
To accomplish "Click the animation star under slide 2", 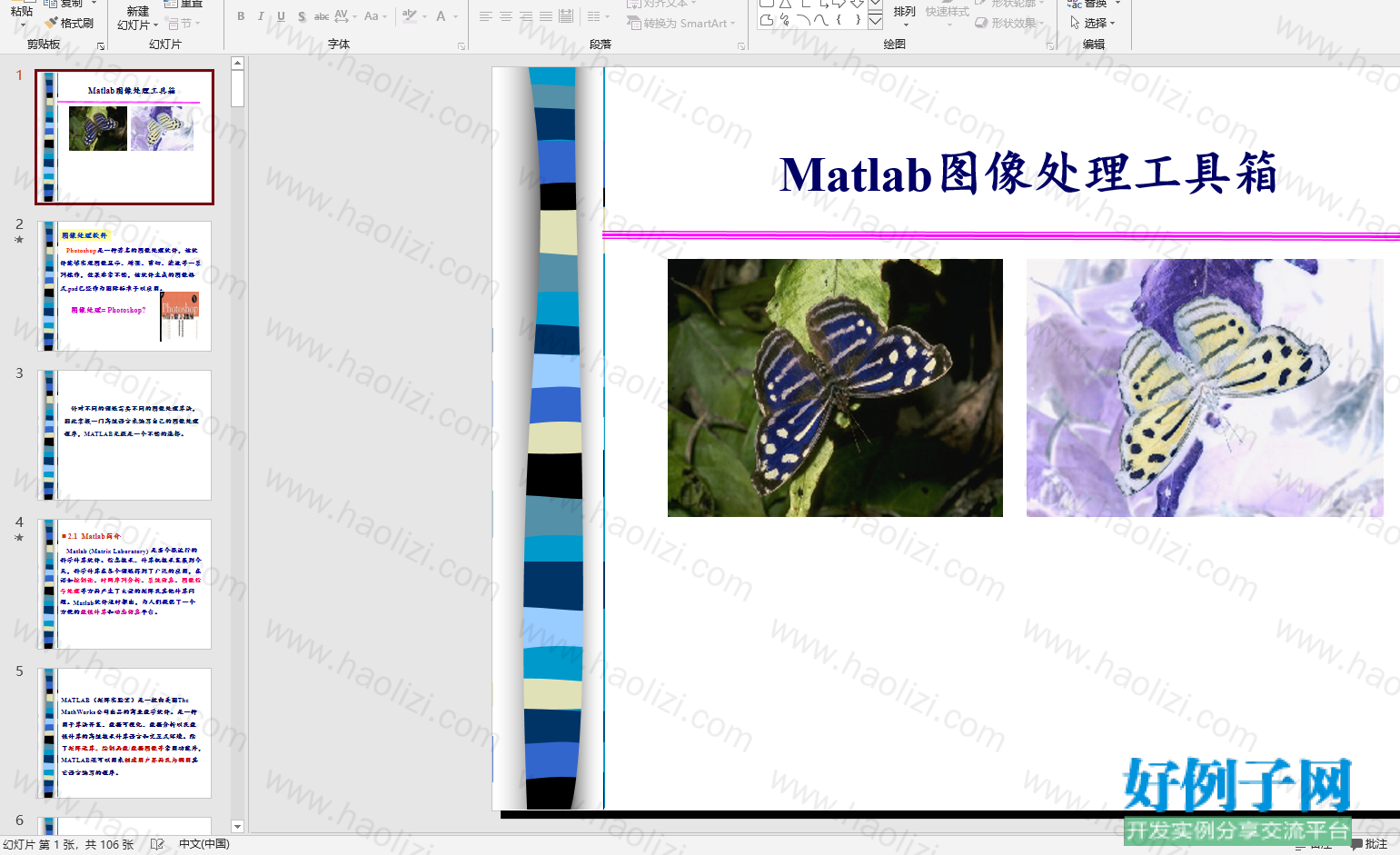I will click(19, 240).
